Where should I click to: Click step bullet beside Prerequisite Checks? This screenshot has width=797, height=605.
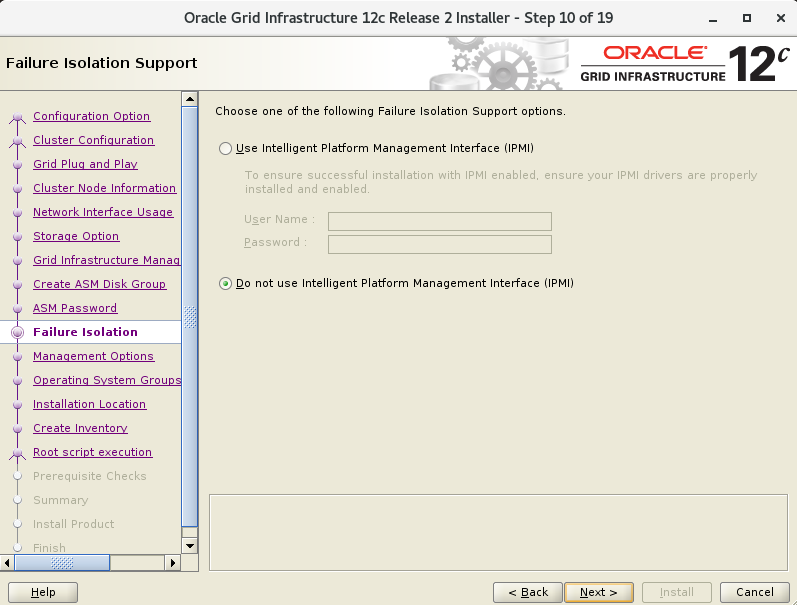coord(17,476)
